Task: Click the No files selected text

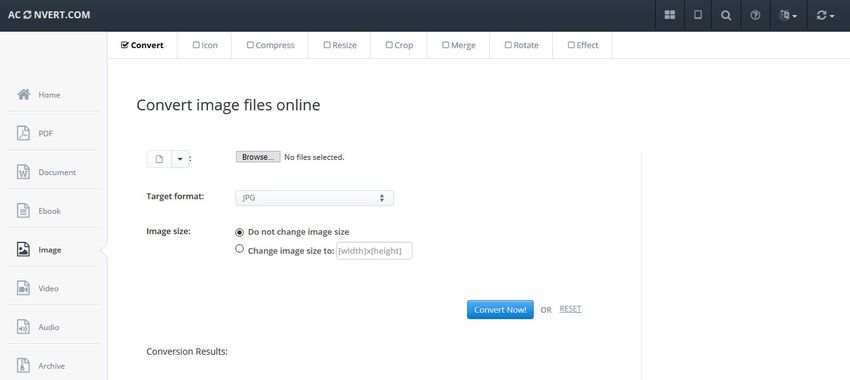Action: pyautogui.click(x=314, y=157)
